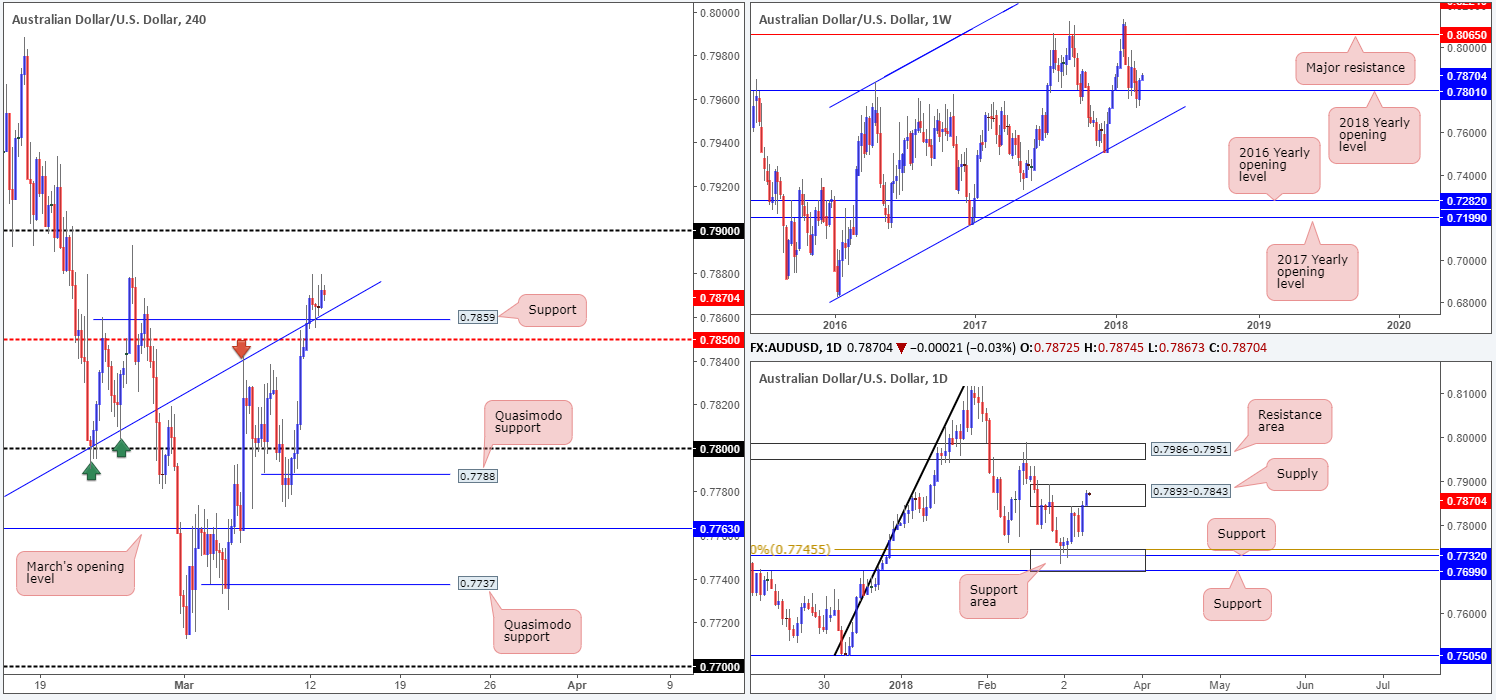This screenshot has width=1496, height=700.
Task: Click blue 0.72820 tag on weekly axis
Action: [x=1467, y=201]
